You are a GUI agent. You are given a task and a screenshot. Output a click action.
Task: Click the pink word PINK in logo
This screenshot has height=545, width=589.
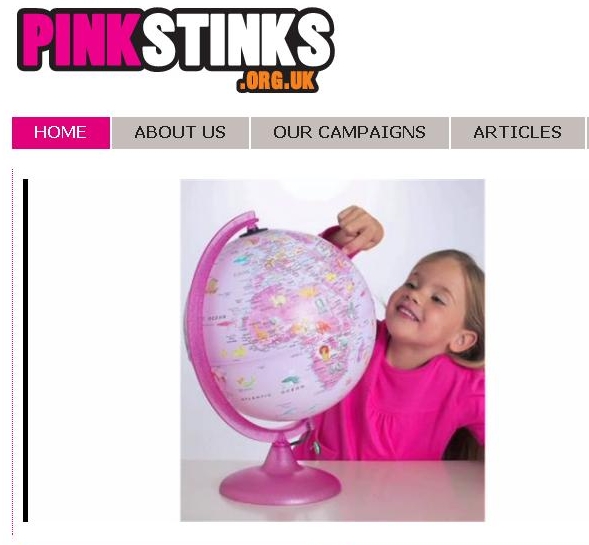coord(81,39)
